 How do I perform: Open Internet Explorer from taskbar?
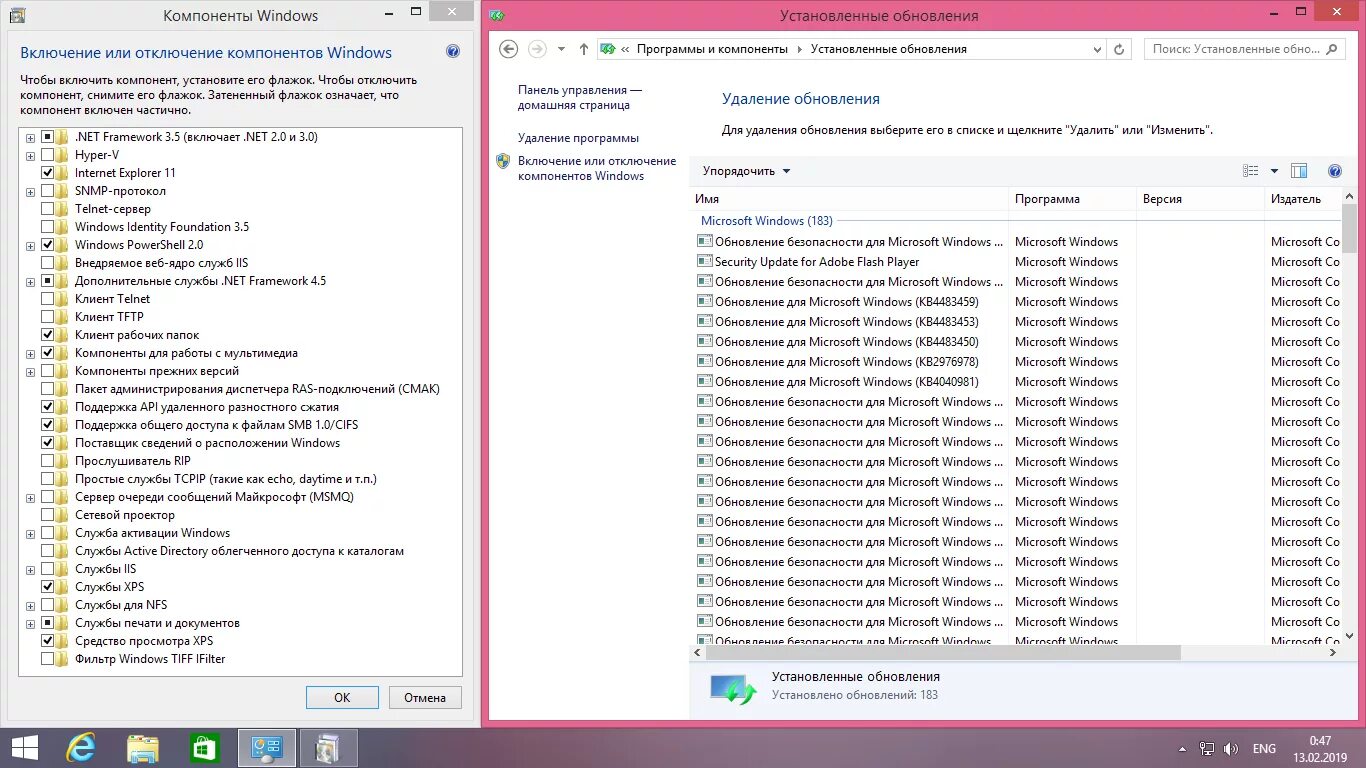coord(80,748)
